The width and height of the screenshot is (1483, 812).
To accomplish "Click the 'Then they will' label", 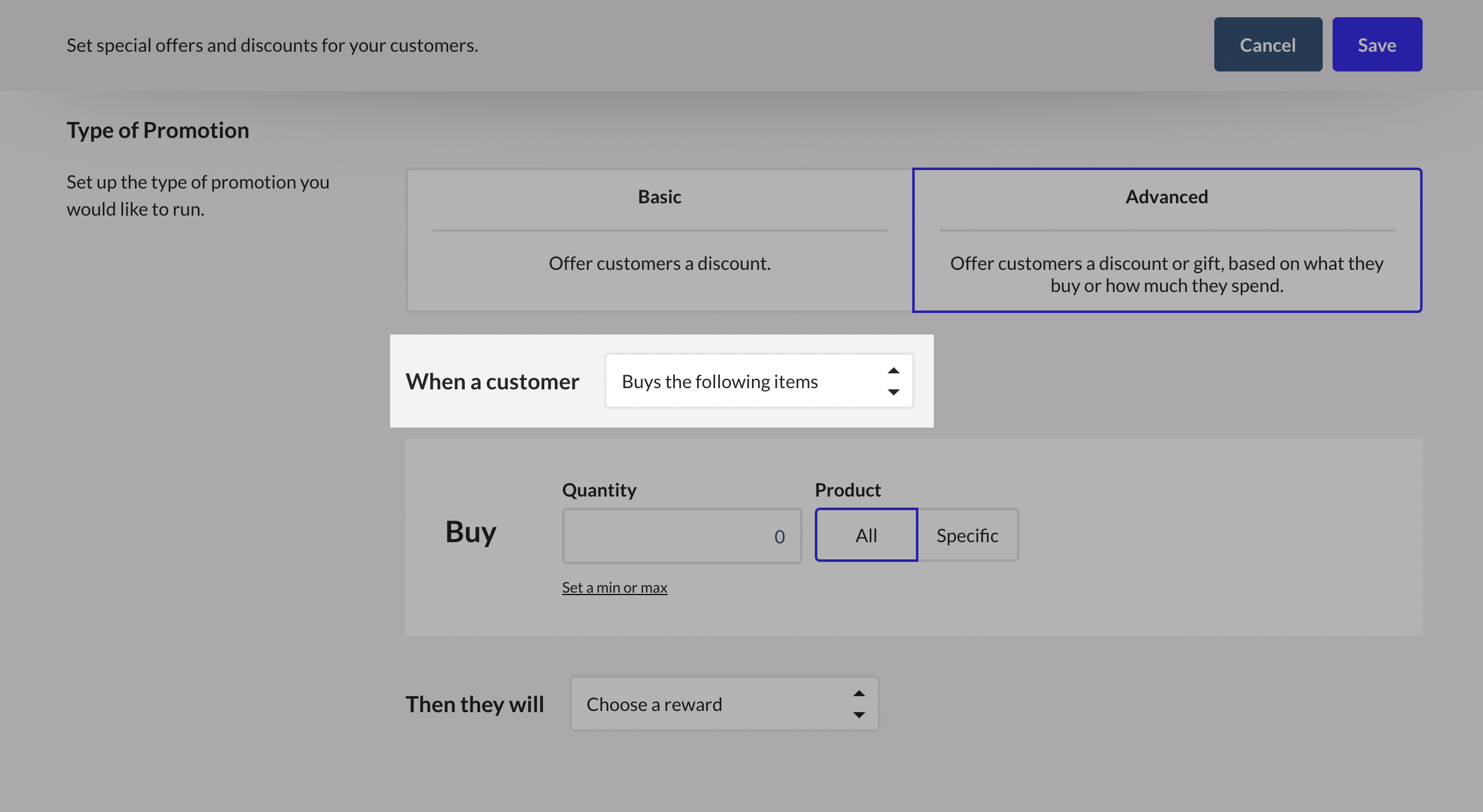I will [475, 704].
